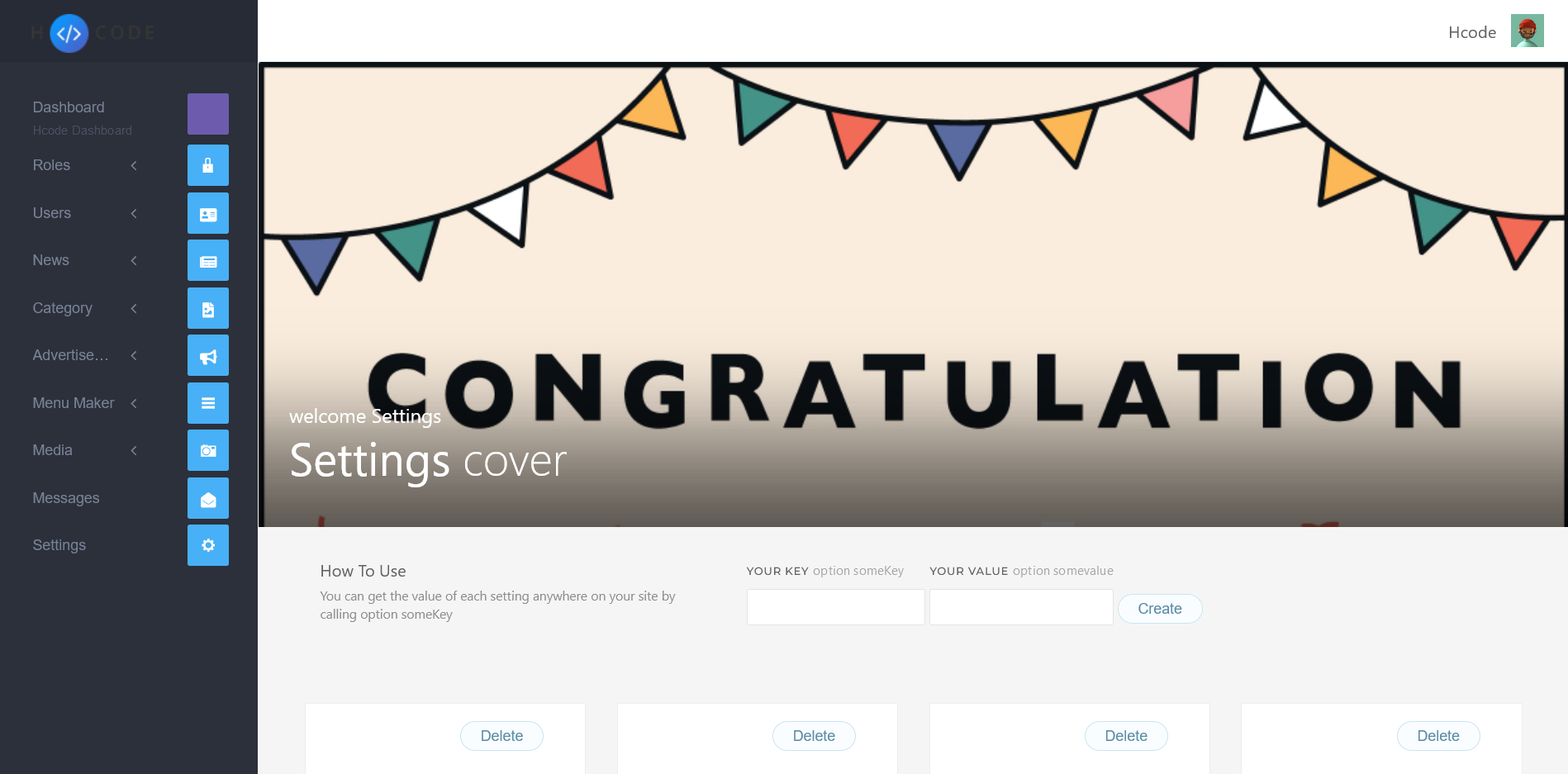Select Messages in the sidebar
This screenshot has height=774, width=1568.
click(66, 498)
